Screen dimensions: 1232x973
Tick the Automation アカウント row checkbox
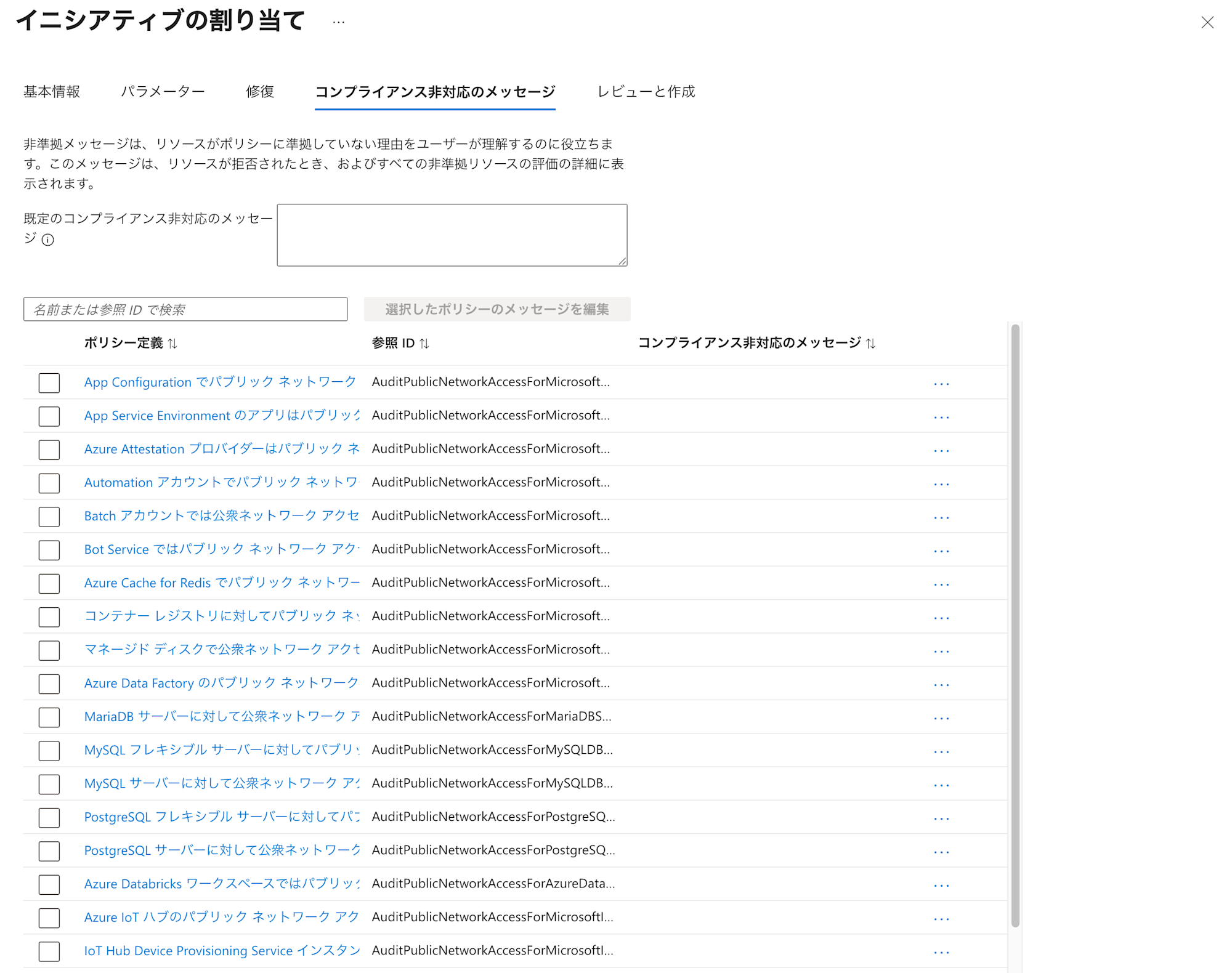[49, 483]
